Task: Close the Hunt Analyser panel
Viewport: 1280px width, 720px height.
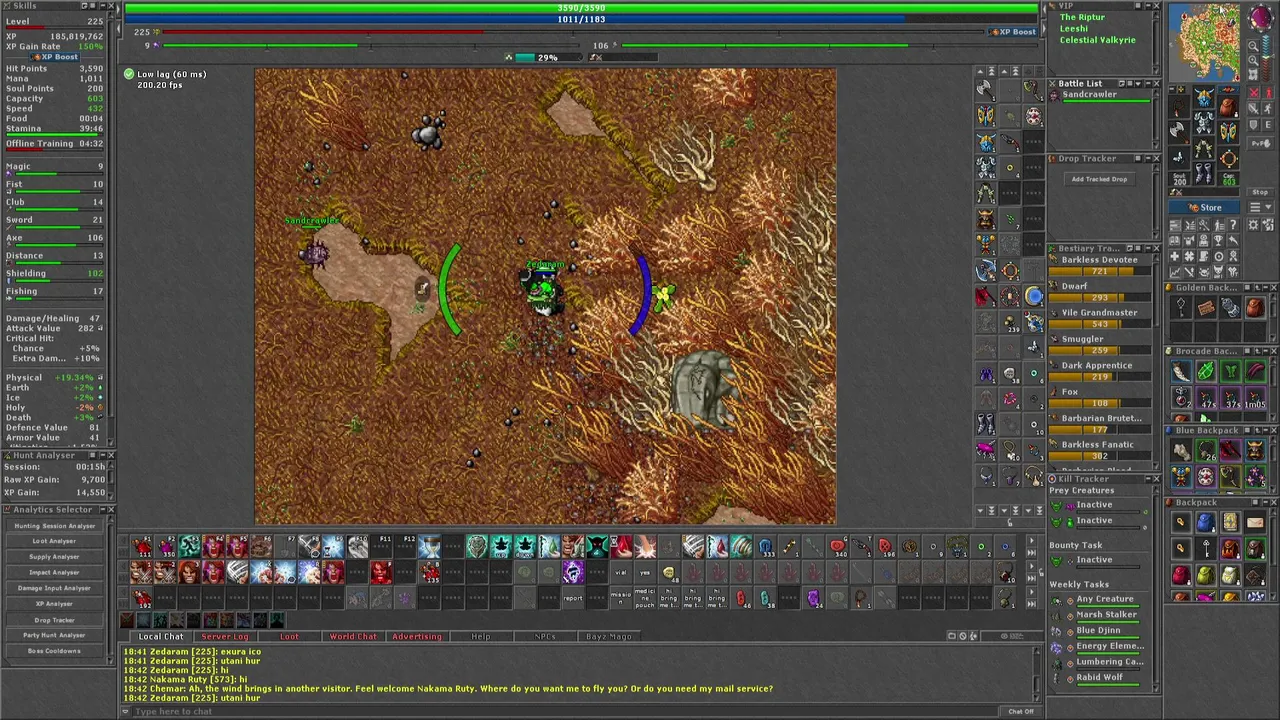Action: pyautogui.click(x=111, y=455)
